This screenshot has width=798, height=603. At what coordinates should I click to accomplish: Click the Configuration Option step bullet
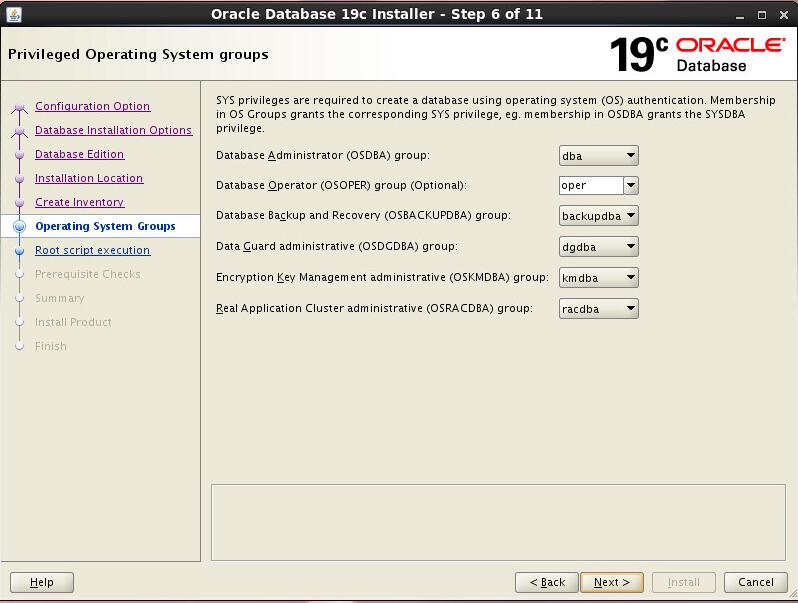pos(19,107)
